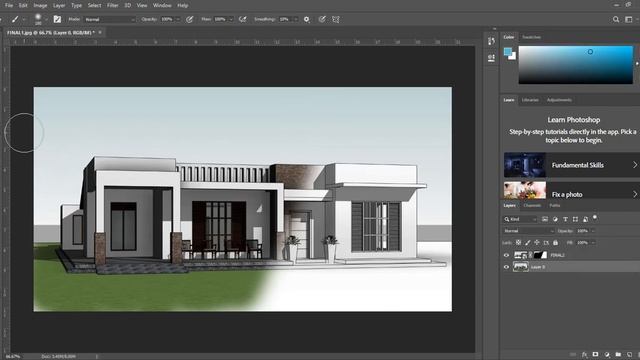The image size is (640, 360).
Task: Open the Fix a photo tutorial
Action: tap(572, 191)
